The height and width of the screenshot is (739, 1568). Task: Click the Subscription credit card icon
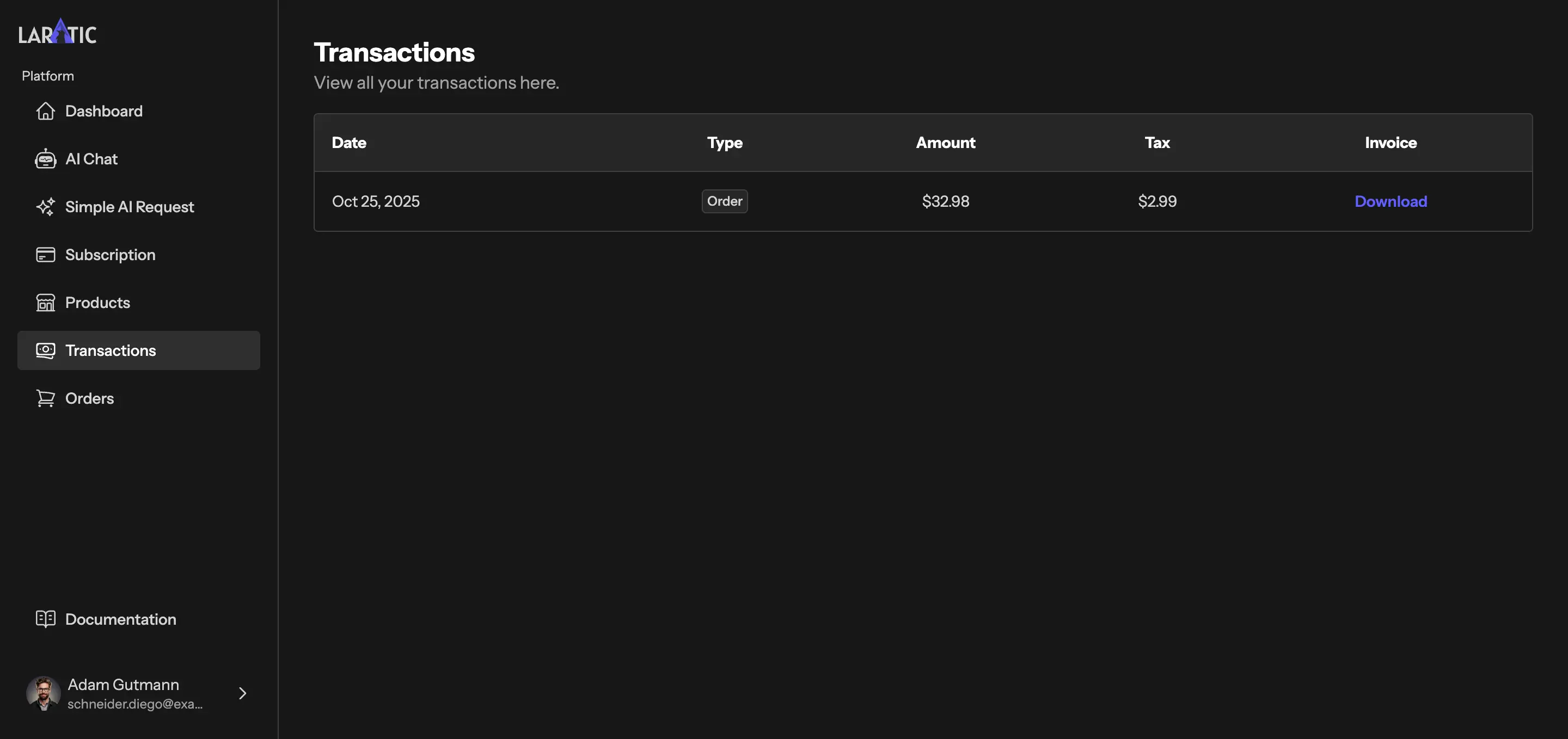pyautogui.click(x=46, y=254)
